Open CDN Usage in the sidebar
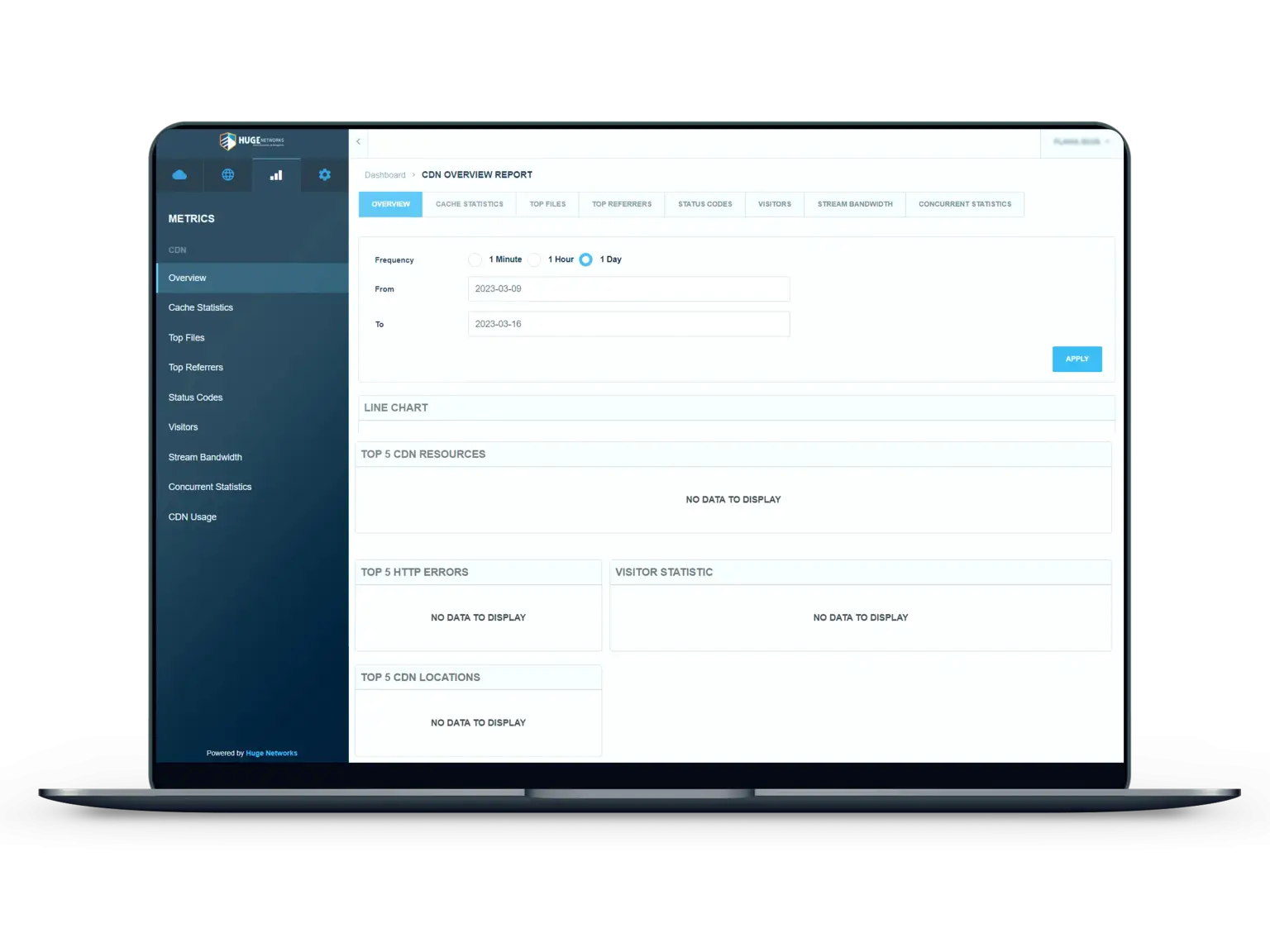 click(x=193, y=517)
